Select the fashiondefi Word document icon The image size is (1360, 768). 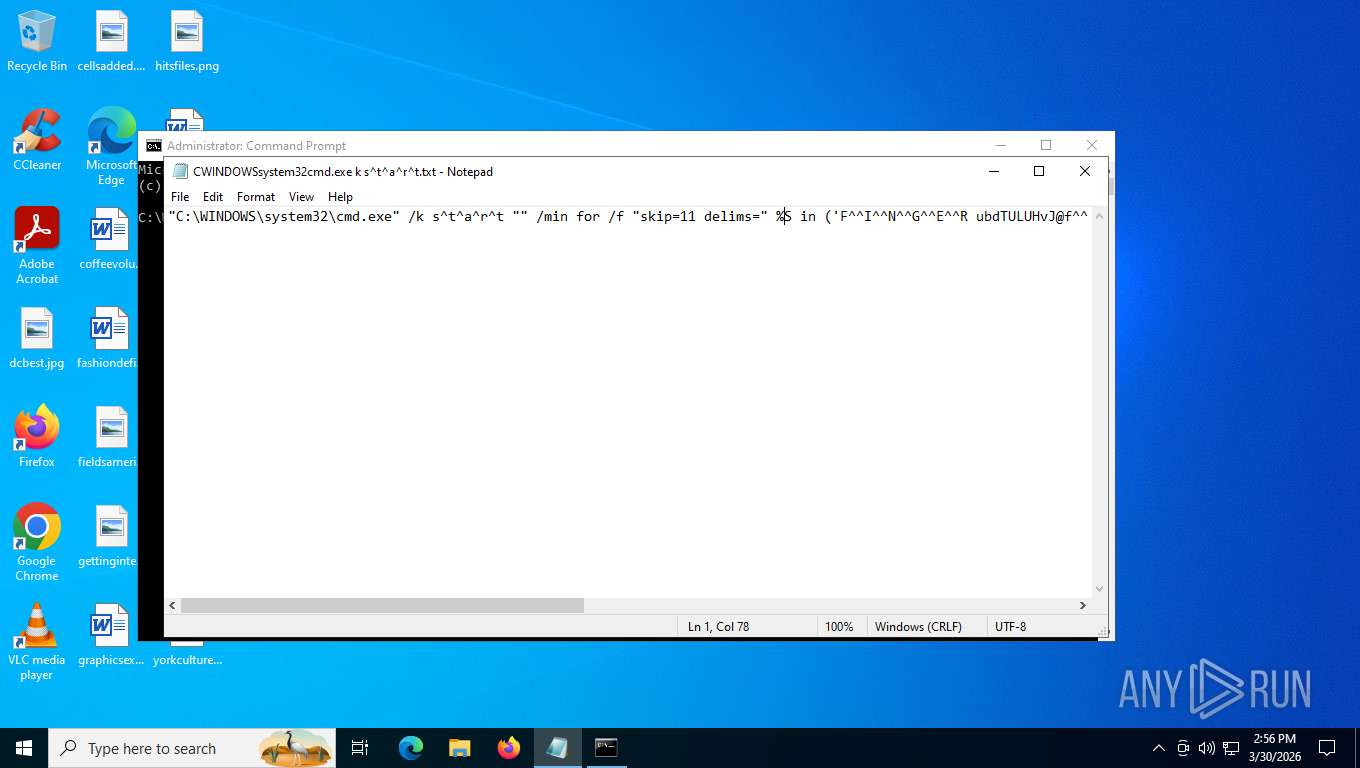(108, 338)
